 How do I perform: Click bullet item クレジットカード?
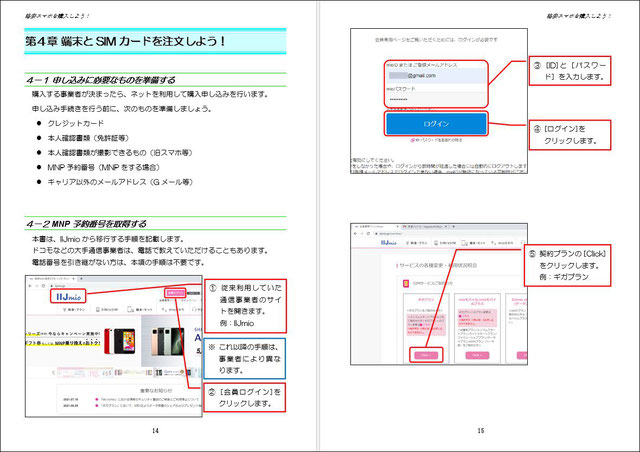pos(76,123)
